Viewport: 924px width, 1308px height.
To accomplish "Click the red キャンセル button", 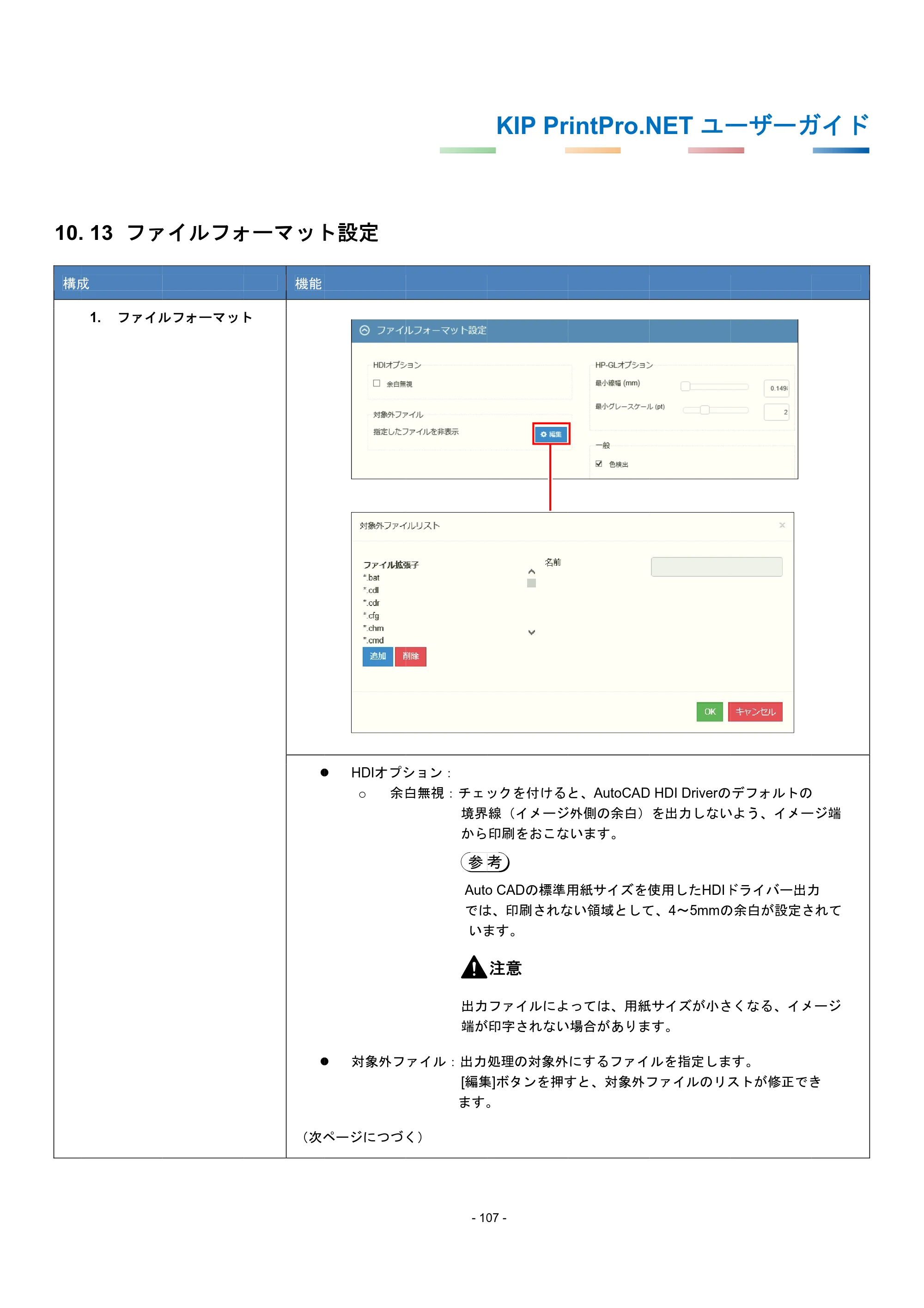I will [755, 711].
